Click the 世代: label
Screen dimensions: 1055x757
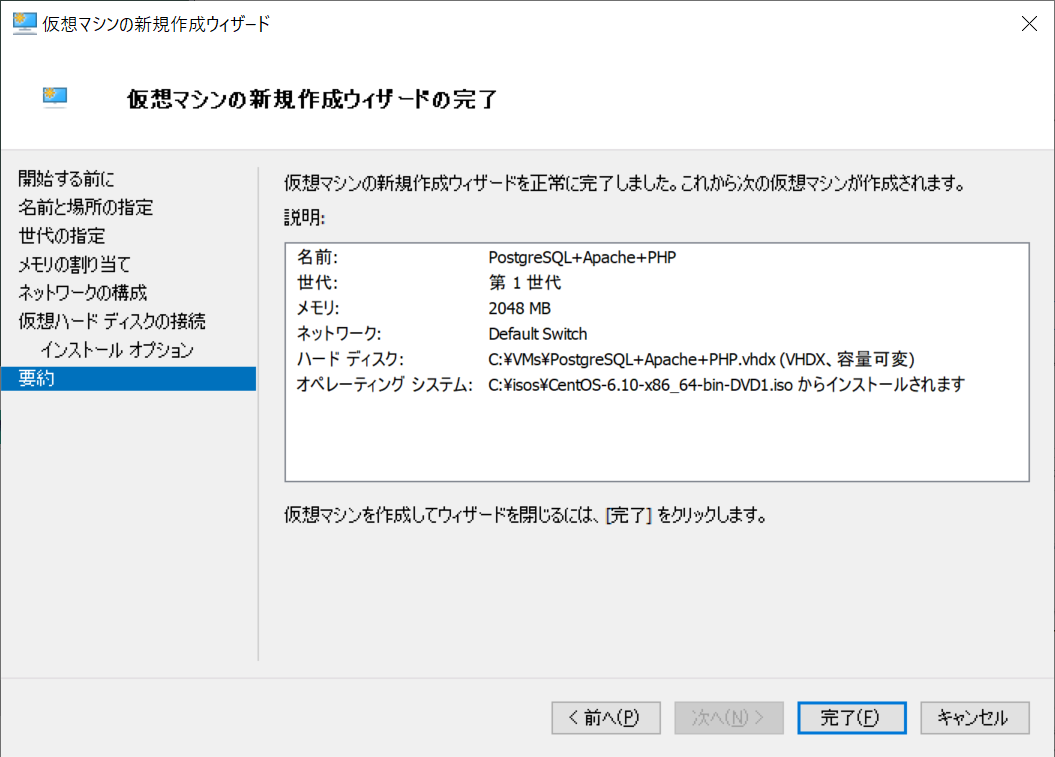tap(318, 283)
